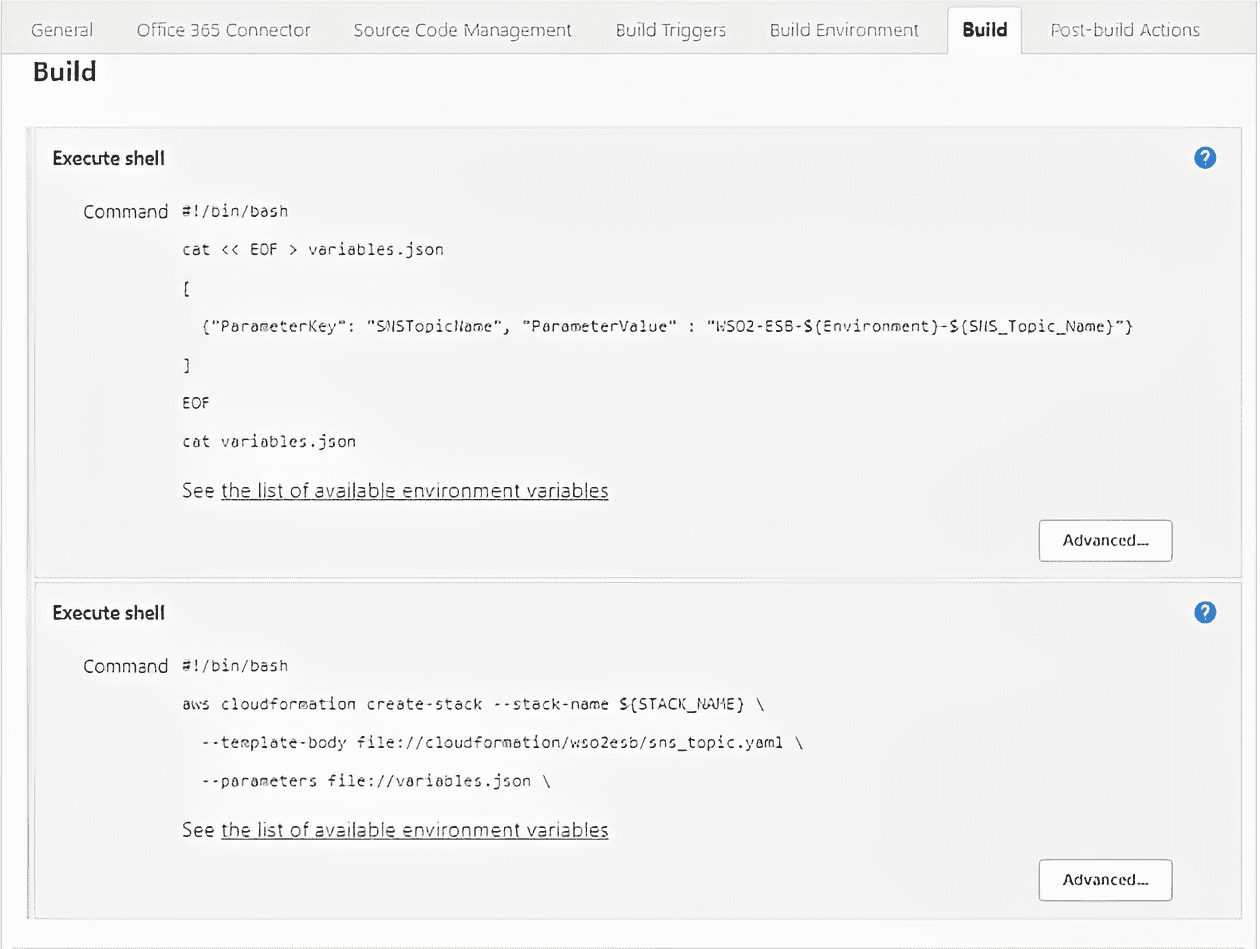Switch to the General tab
The height and width of the screenshot is (949, 1260).
[61, 29]
